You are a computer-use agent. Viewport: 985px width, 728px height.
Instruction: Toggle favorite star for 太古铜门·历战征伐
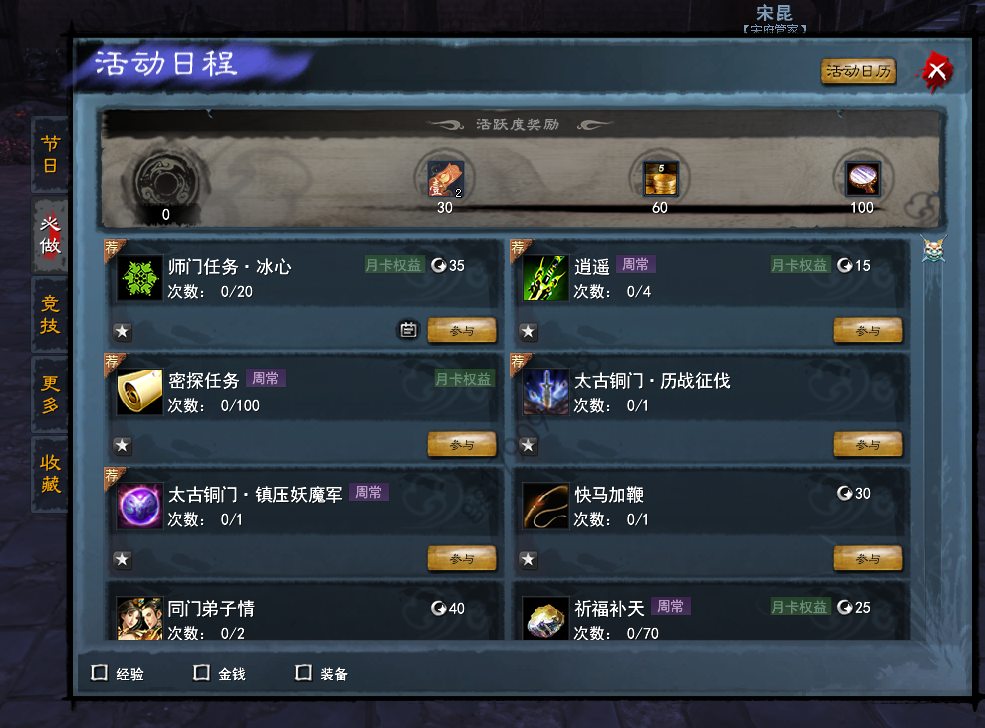coord(528,445)
